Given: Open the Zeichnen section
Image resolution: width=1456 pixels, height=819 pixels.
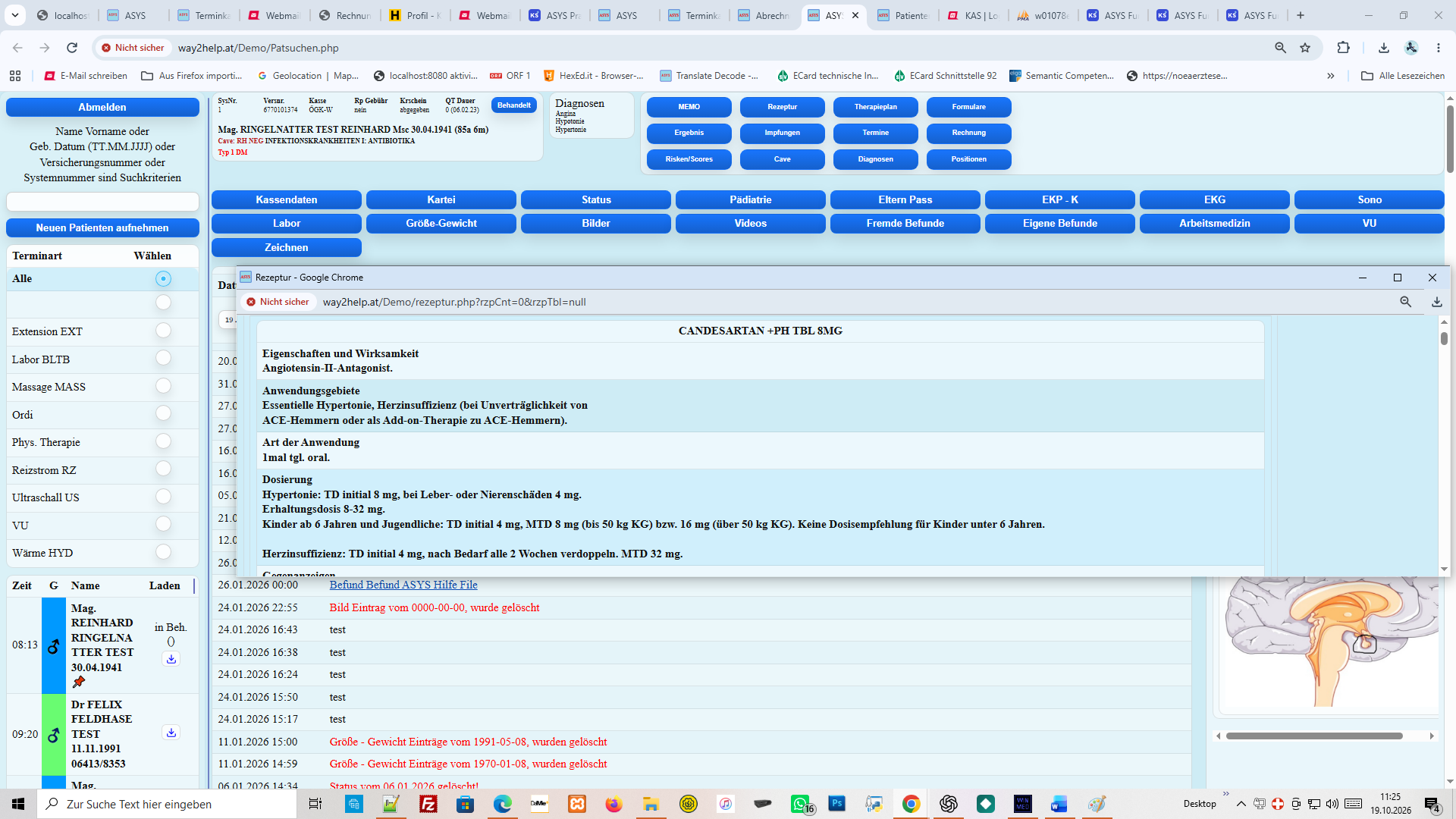Looking at the screenshot, I should (287, 247).
